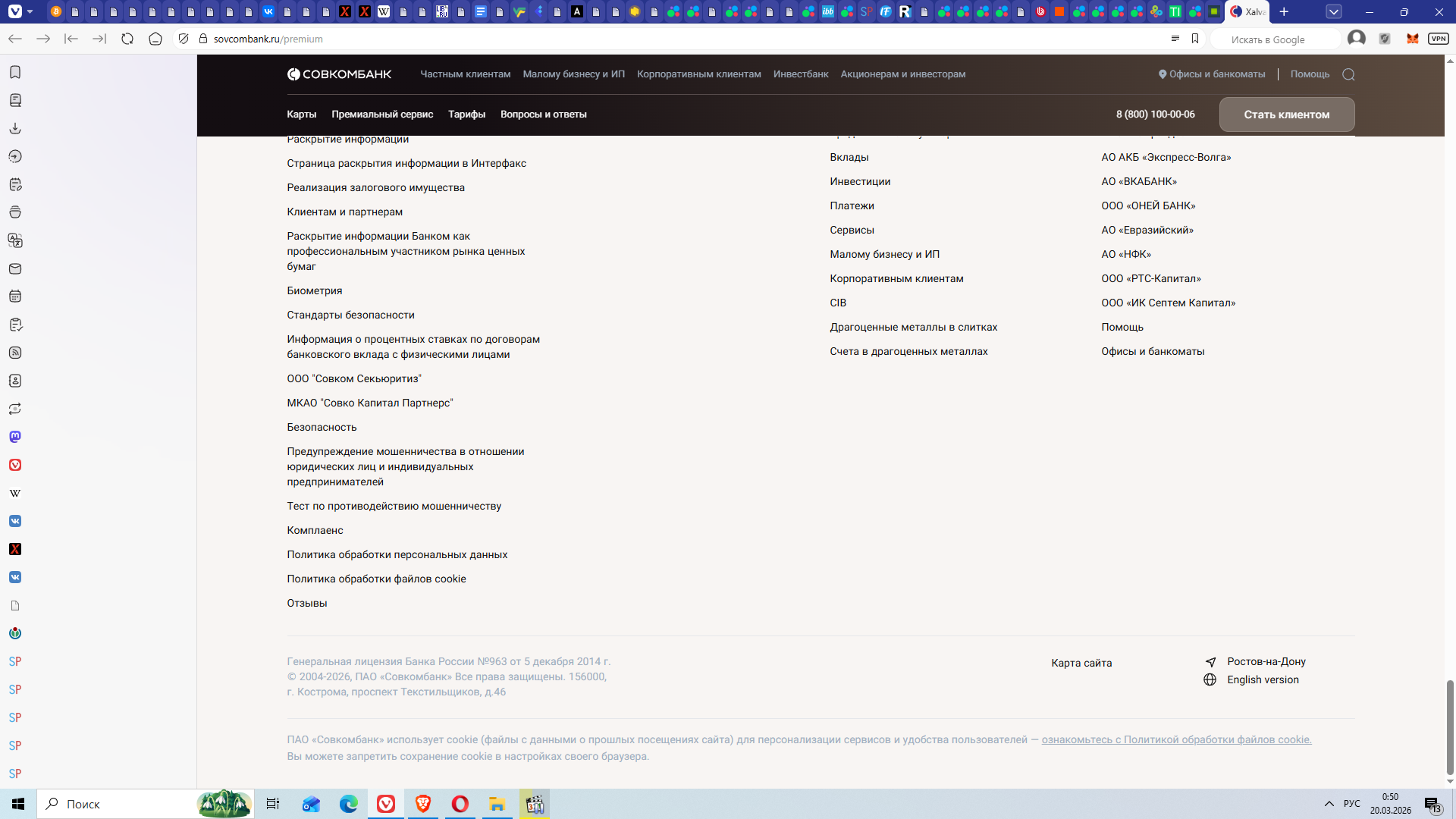
Task: Go to the browser home page
Action: 155,39
